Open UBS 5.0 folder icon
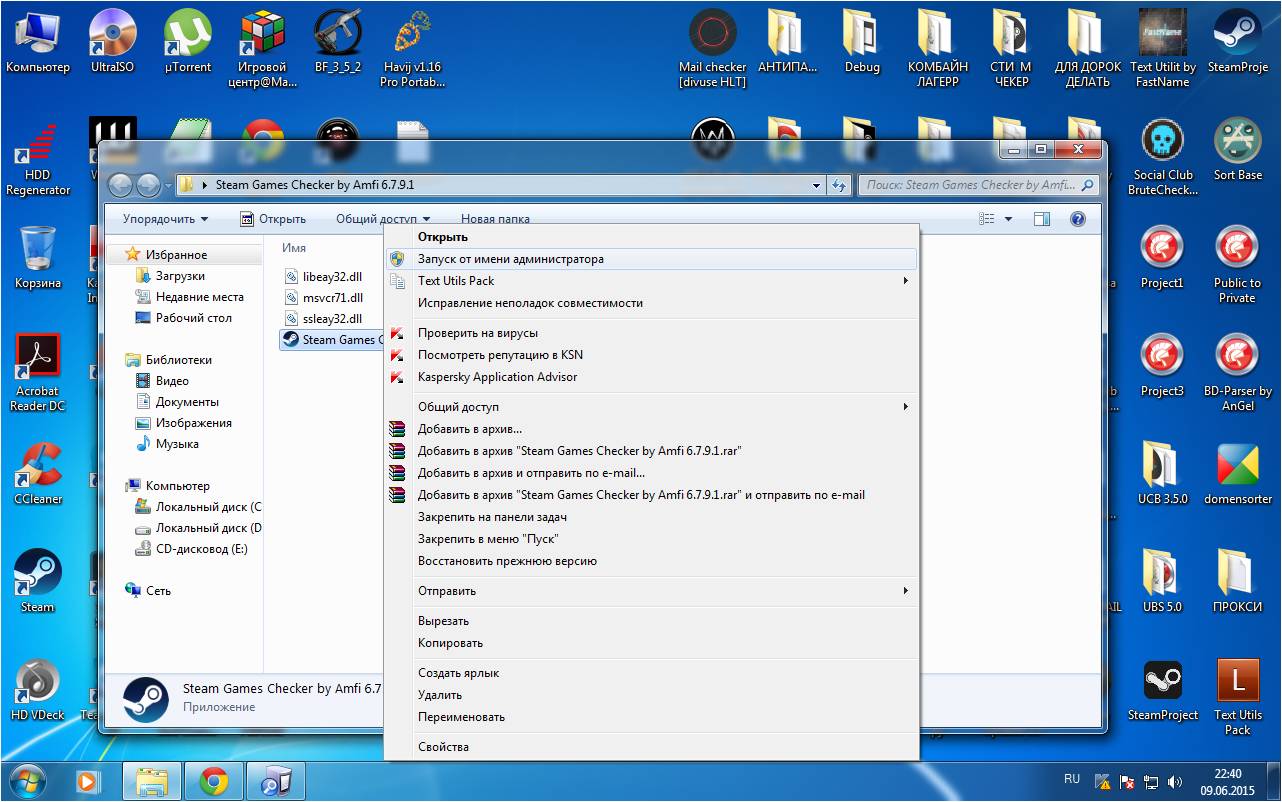 click(1162, 582)
